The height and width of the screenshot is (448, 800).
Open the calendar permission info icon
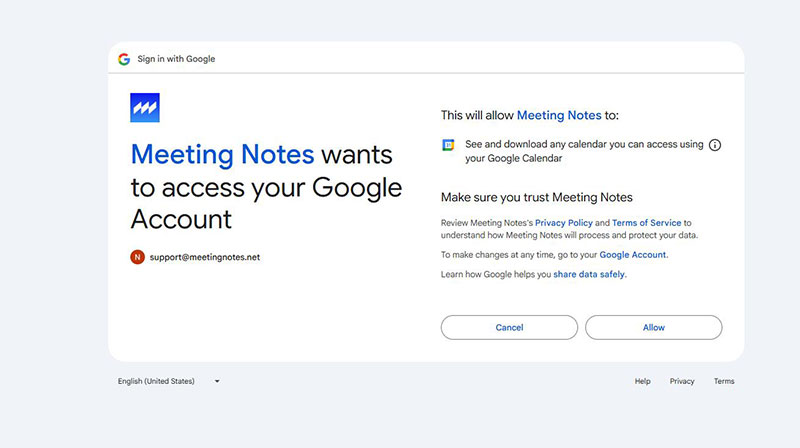point(714,145)
